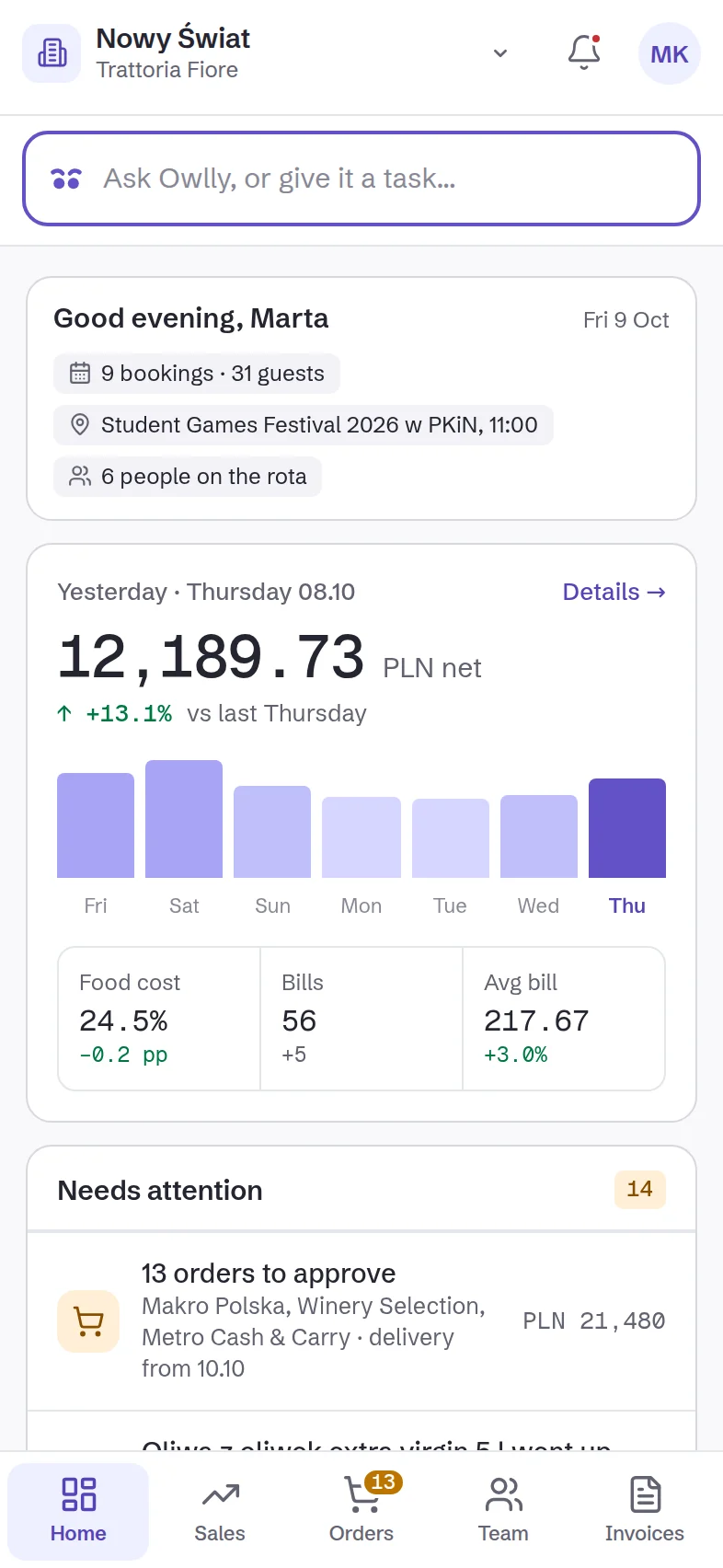Open the 9 bookings · 31 guests chip
723x1568 pixels.
point(197,374)
